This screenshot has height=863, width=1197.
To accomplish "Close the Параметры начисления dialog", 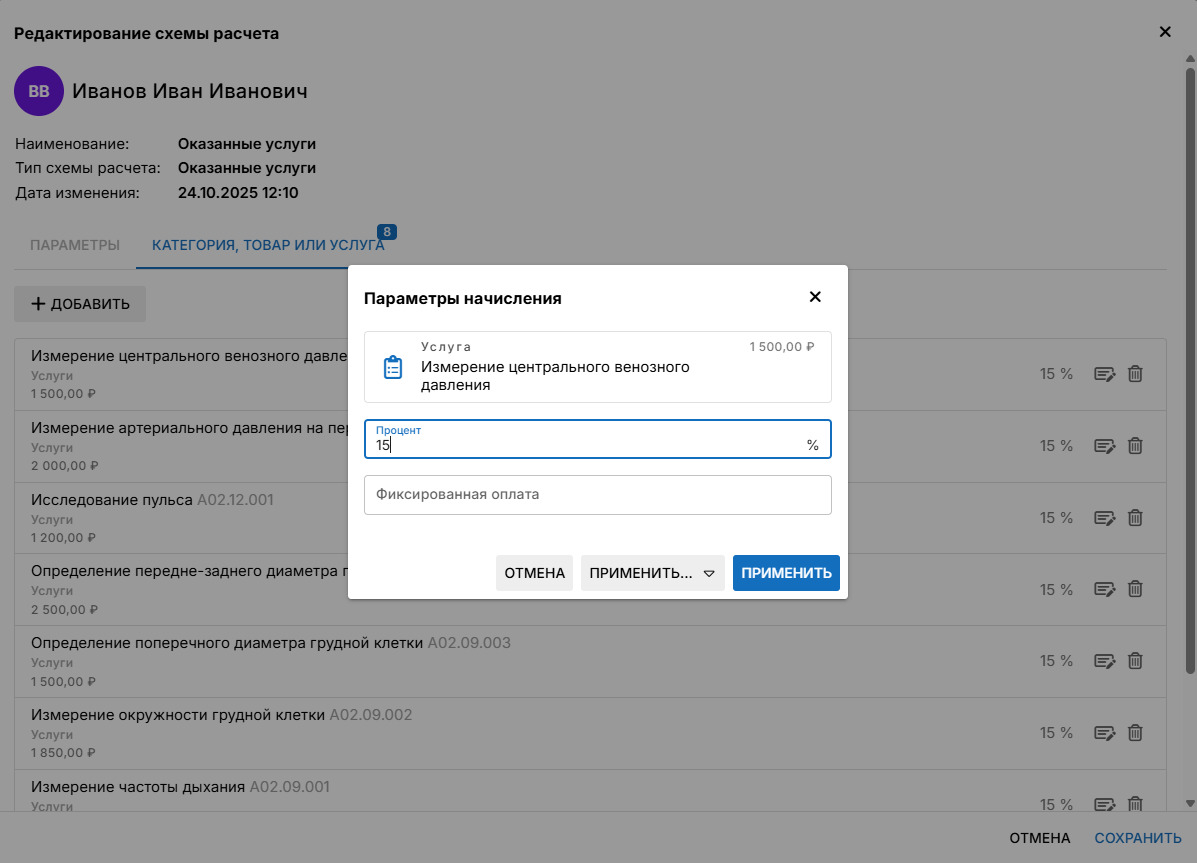I will pyautogui.click(x=814, y=297).
